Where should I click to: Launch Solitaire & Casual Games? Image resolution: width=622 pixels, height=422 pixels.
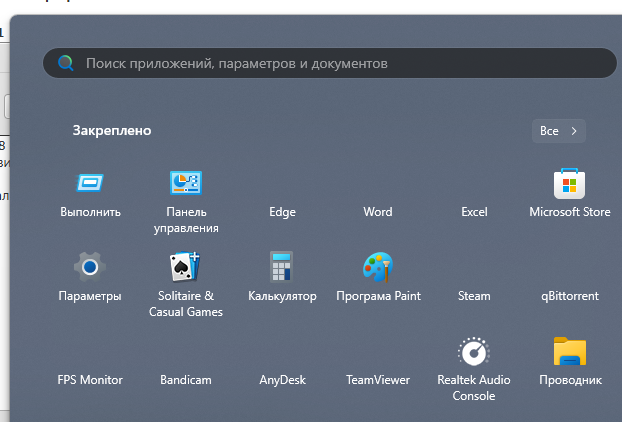pyautogui.click(x=185, y=267)
